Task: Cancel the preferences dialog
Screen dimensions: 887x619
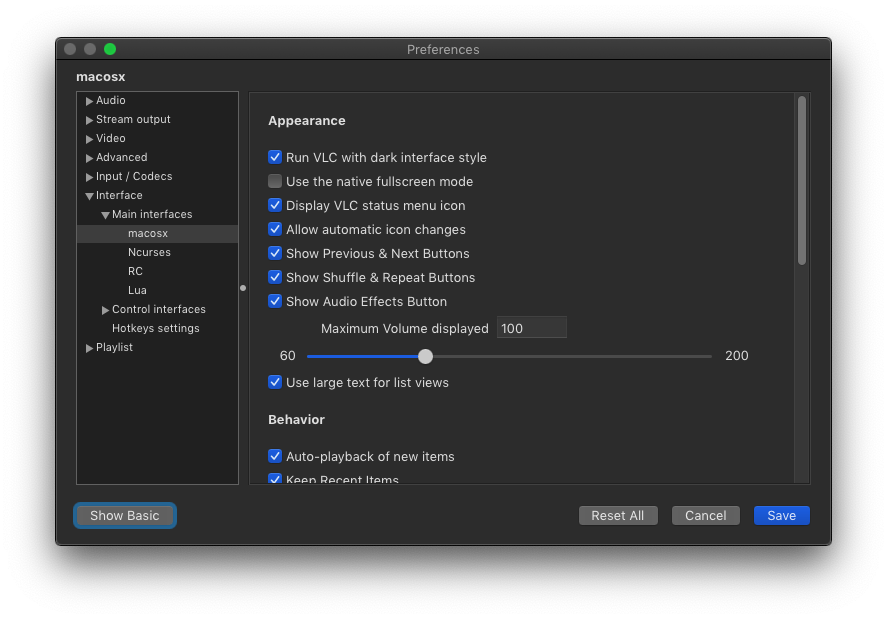Action: coord(705,515)
